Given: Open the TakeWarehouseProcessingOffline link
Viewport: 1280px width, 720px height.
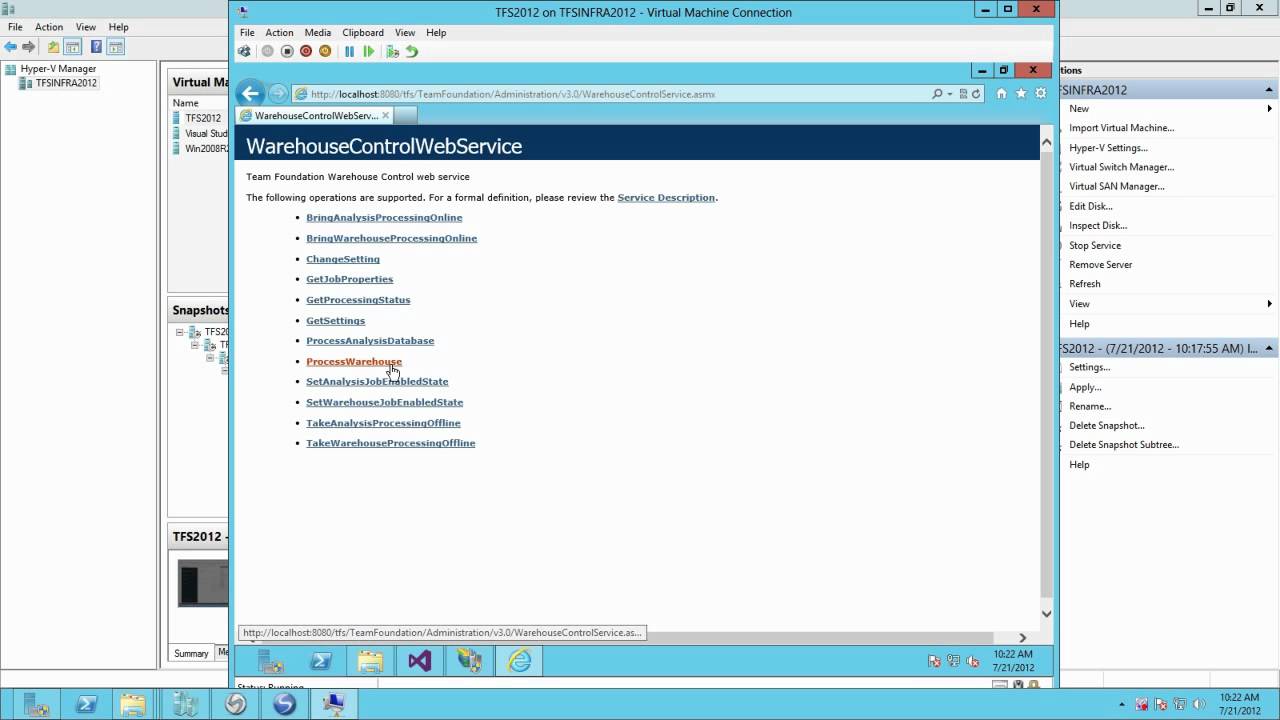Looking at the screenshot, I should pos(390,443).
